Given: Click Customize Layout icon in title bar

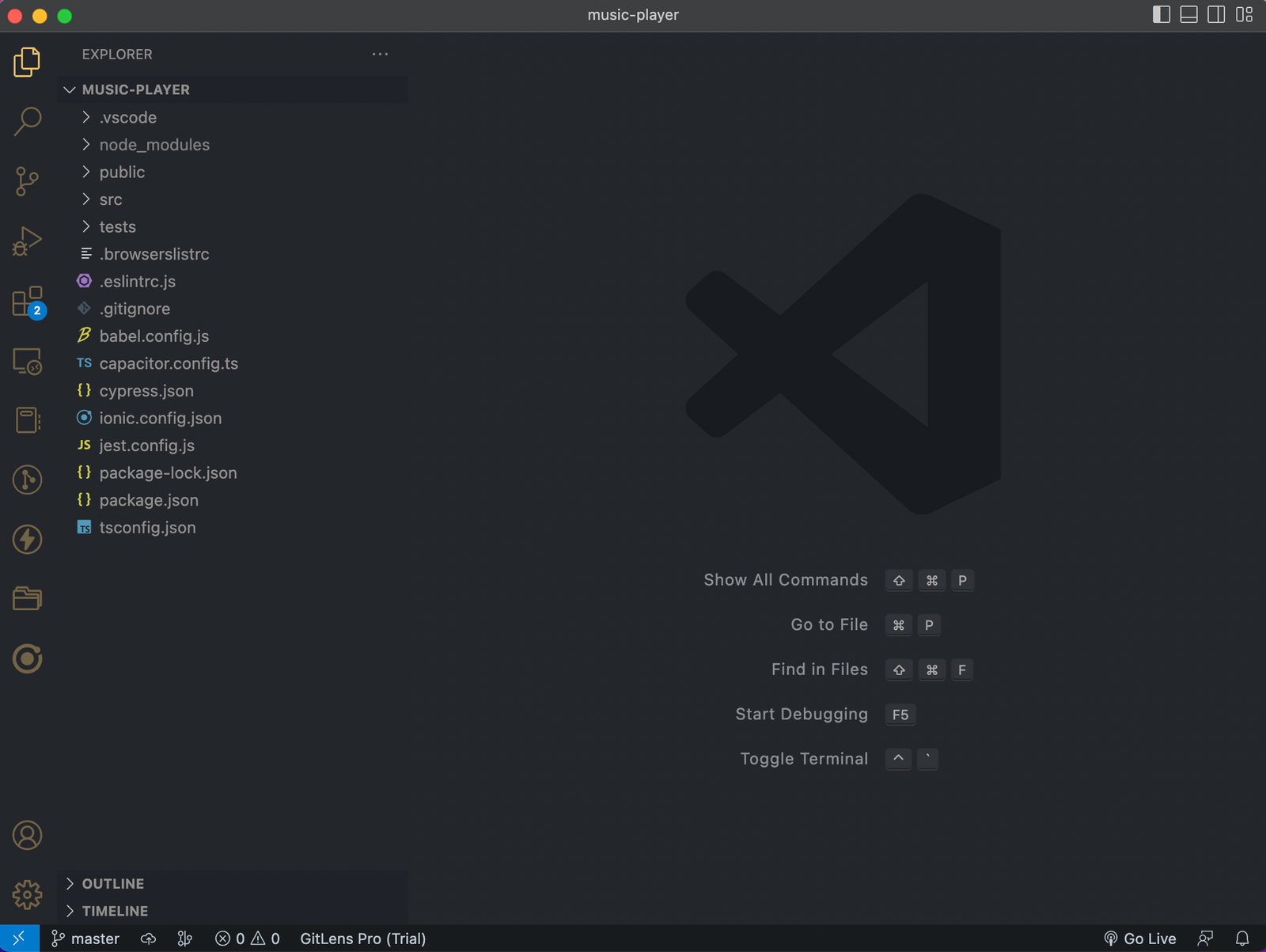Looking at the screenshot, I should click(1245, 14).
